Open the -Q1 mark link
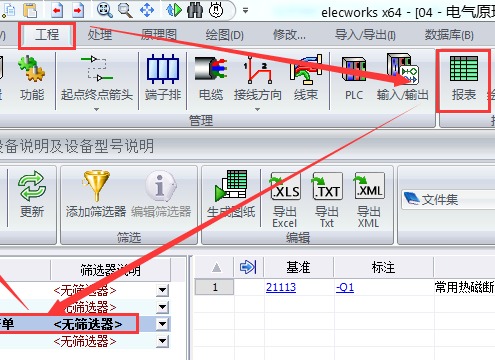495x360 pixels. tap(345, 287)
